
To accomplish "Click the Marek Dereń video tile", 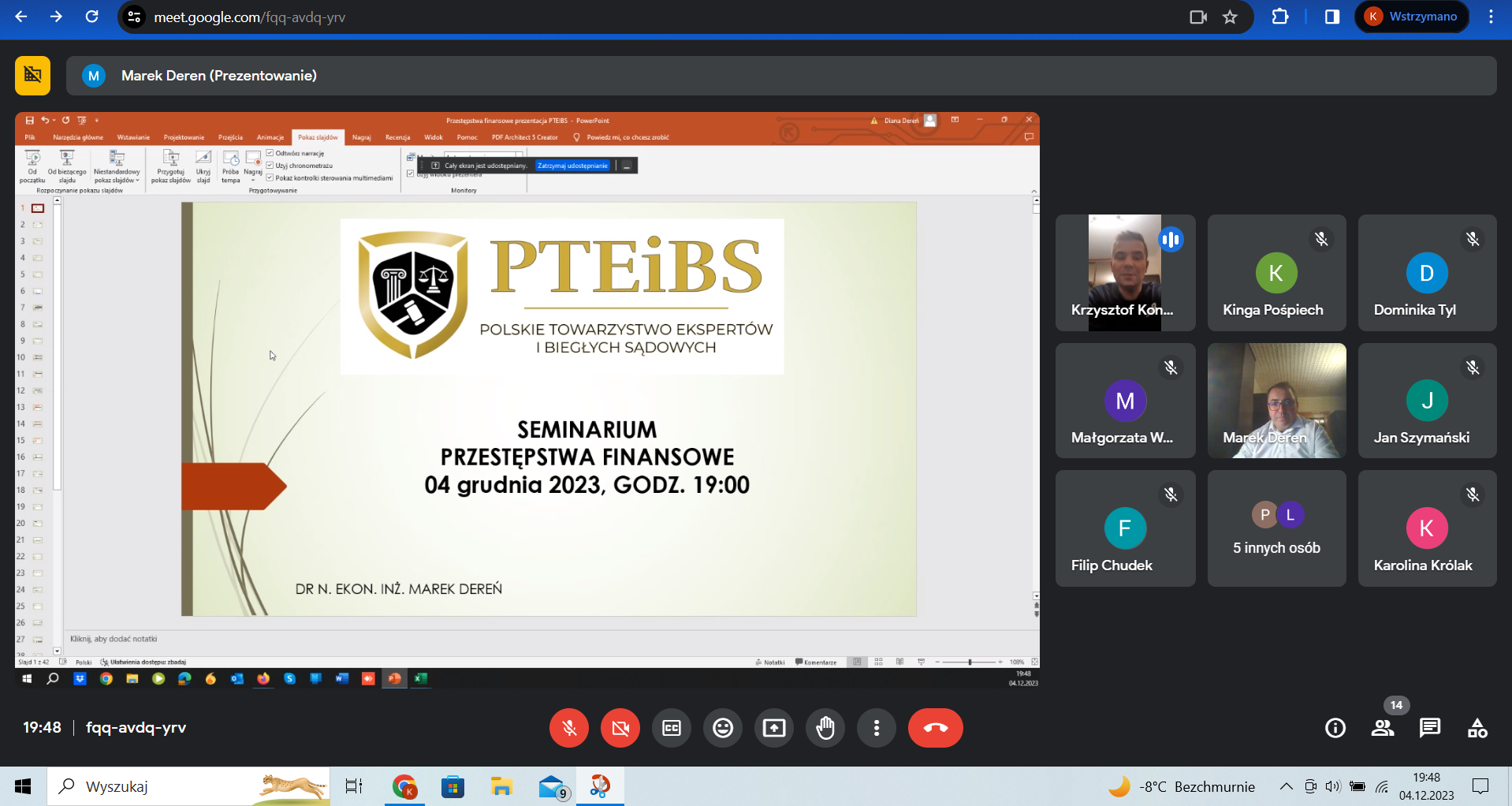I will 1277,401.
